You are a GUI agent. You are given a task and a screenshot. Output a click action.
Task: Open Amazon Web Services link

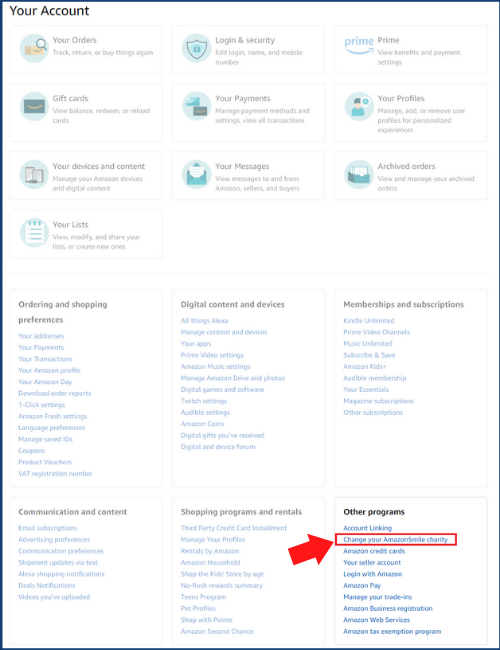(376, 620)
